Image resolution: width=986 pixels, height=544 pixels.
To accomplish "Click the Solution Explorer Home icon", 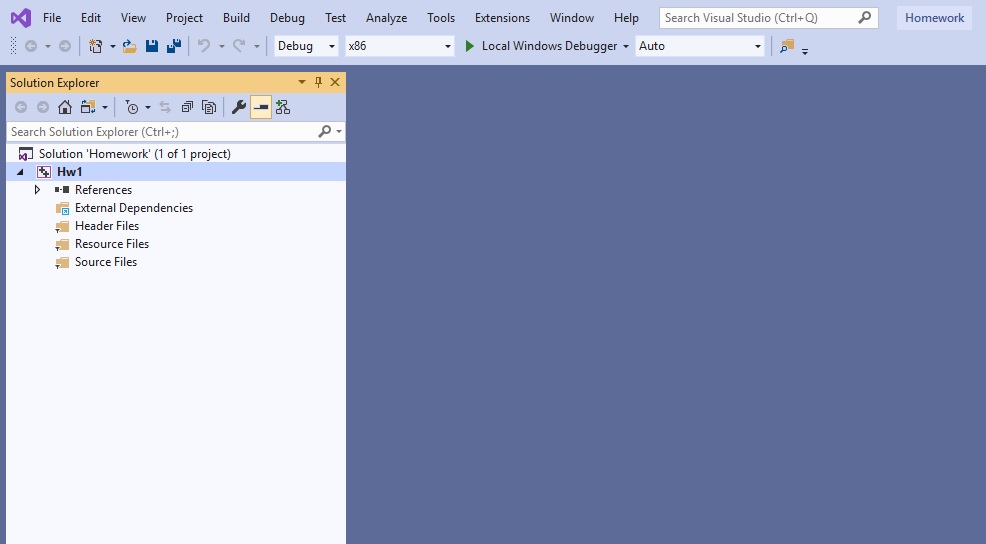I will (65, 108).
